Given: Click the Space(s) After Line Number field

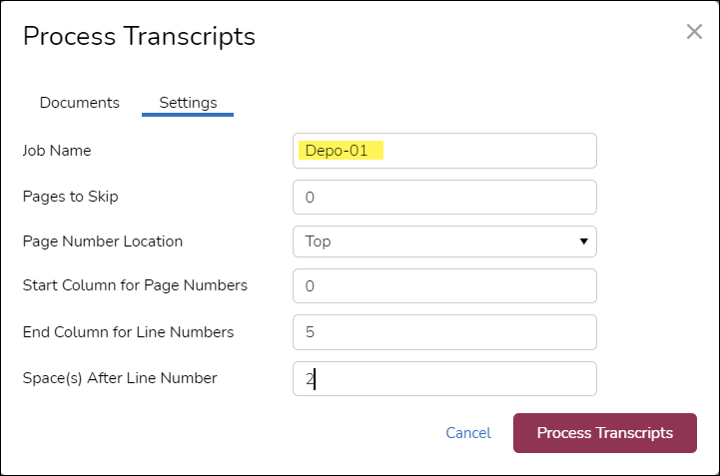Looking at the screenshot, I should 444,378.
